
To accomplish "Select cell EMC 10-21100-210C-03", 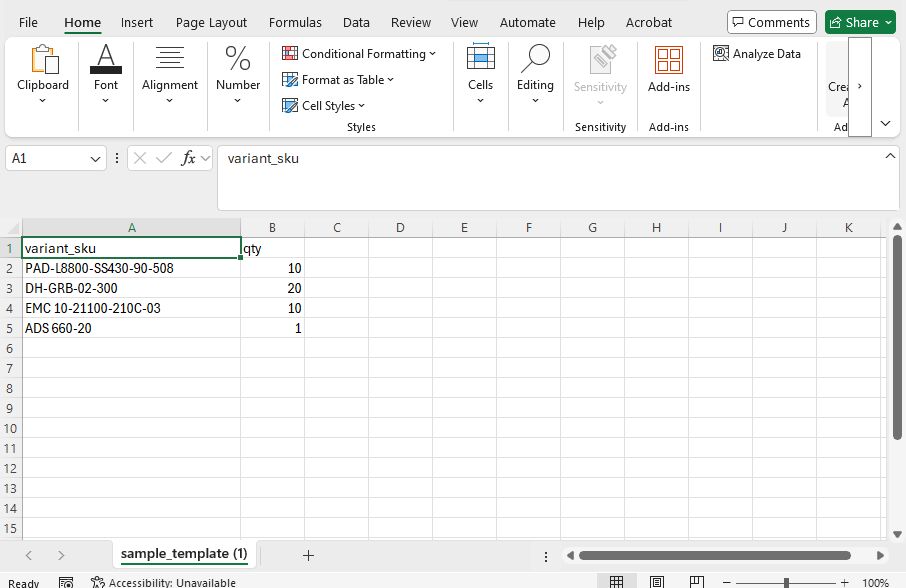I will [x=131, y=308].
